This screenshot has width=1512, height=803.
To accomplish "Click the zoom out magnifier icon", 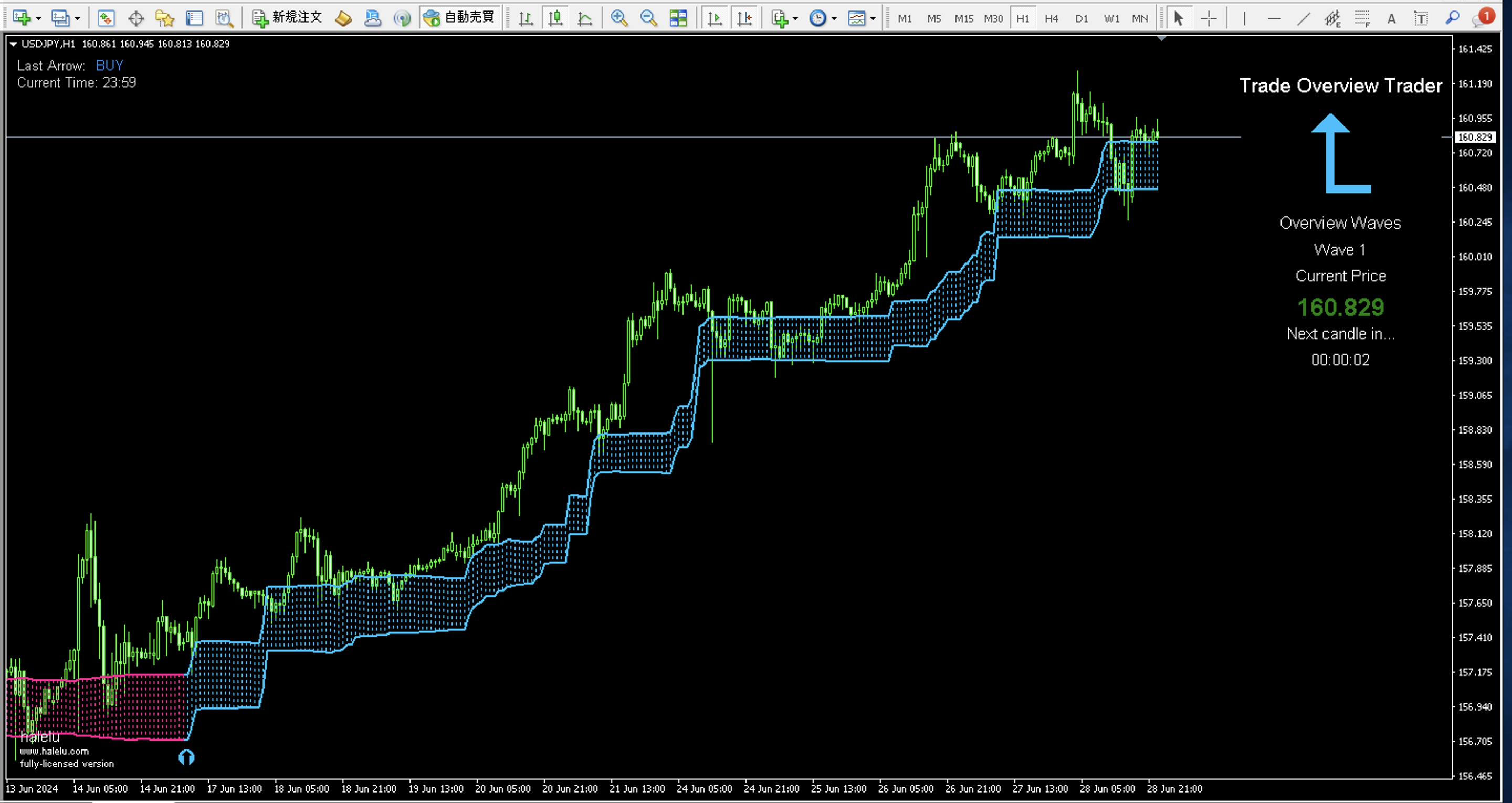I will [x=648, y=18].
